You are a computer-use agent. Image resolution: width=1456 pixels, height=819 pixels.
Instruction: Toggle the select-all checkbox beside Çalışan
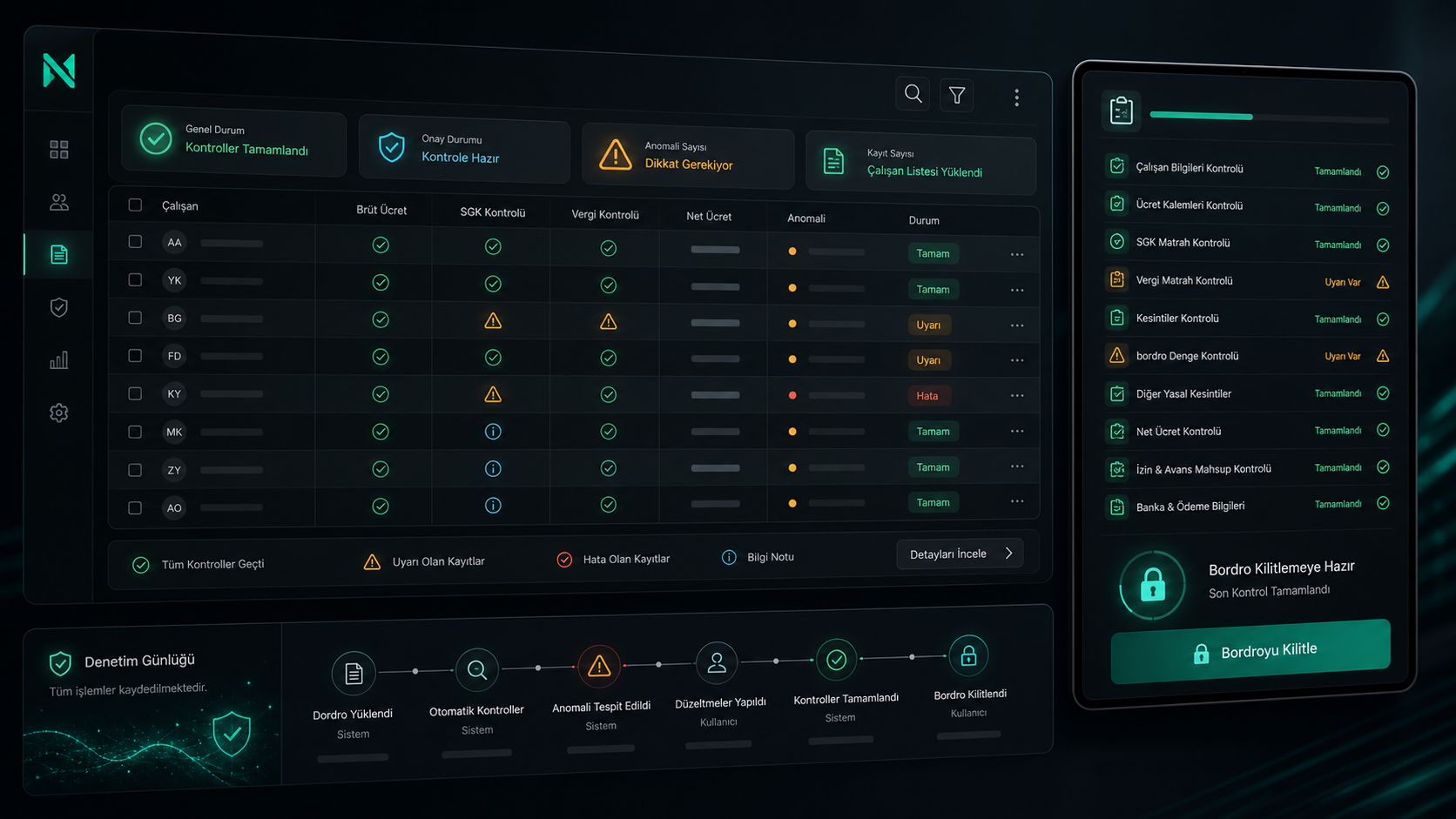[x=135, y=205]
